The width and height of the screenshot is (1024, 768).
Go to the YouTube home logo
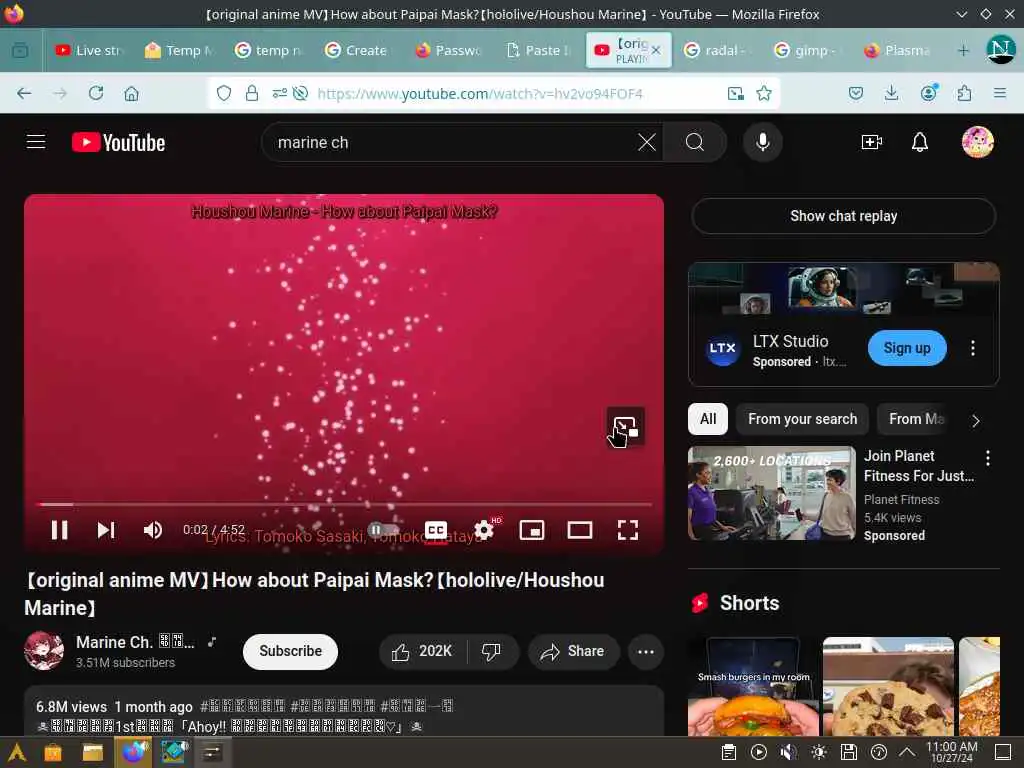pyautogui.click(x=118, y=142)
